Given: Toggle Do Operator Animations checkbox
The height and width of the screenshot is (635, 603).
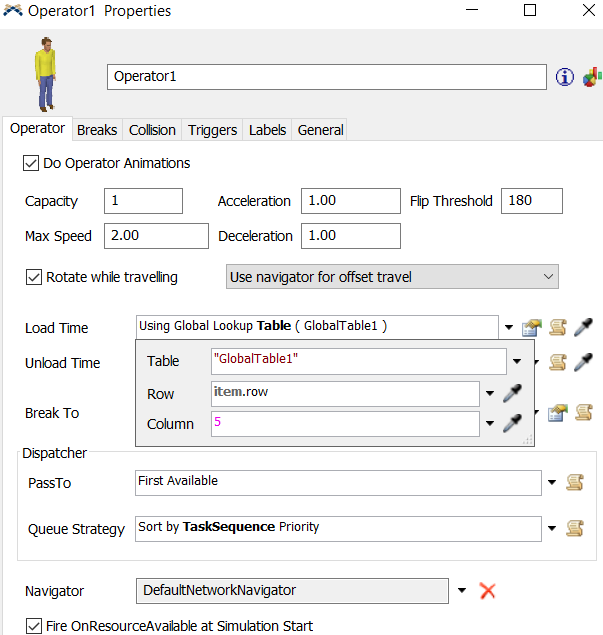Looking at the screenshot, I should pyautogui.click(x=31, y=162).
